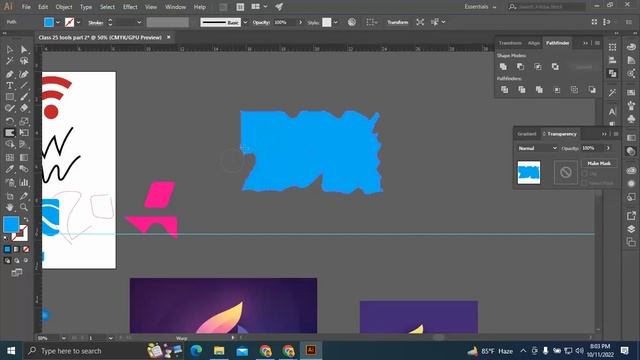
Task: Select the Lasso tool
Action: pos(24,61)
